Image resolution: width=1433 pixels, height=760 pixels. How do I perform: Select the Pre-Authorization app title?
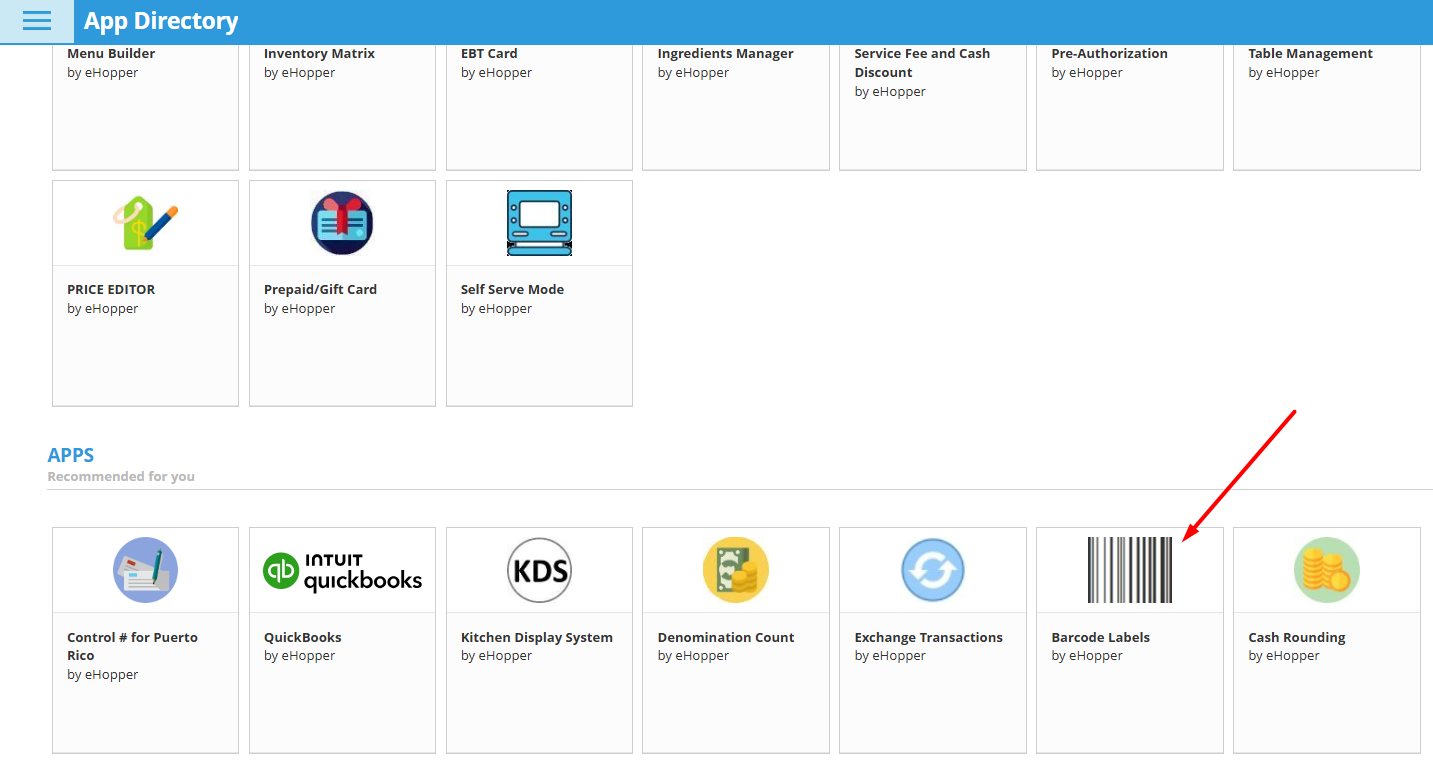tap(1109, 54)
